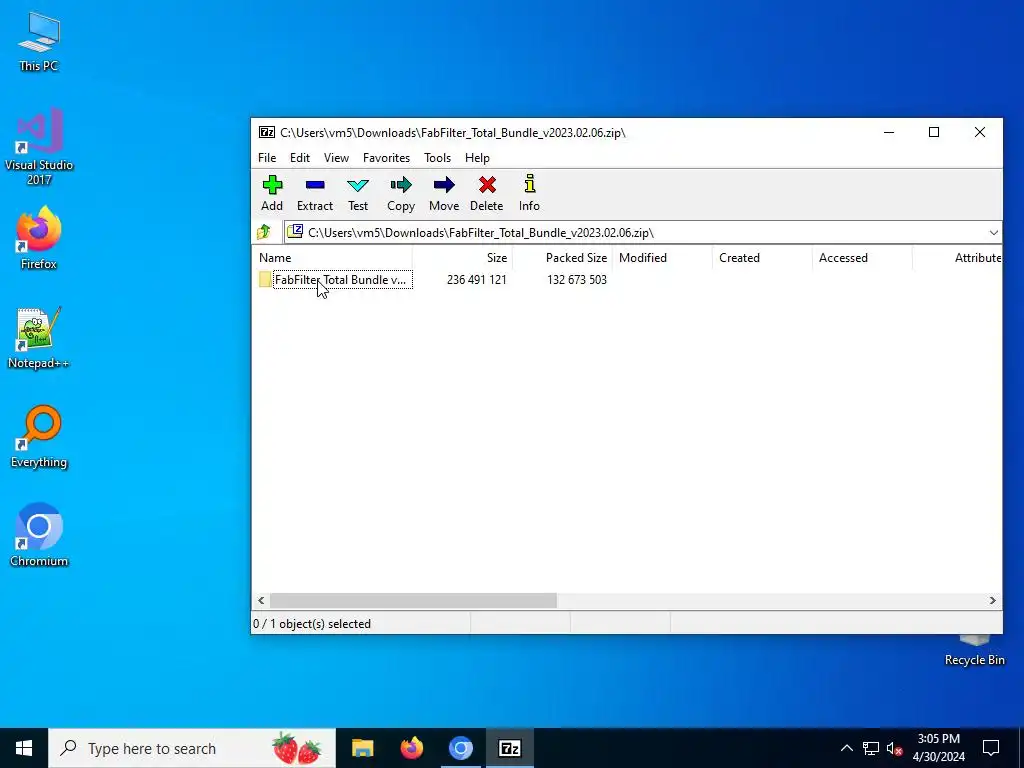This screenshot has width=1024, height=768.
Task: Launch Visual Studio 2017 desktop shortcut
Action: coord(39,146)
